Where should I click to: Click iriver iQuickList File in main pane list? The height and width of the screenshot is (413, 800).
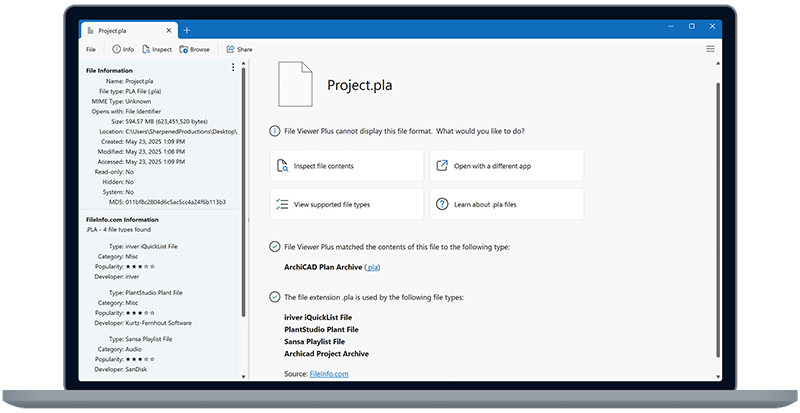(318, 317)
